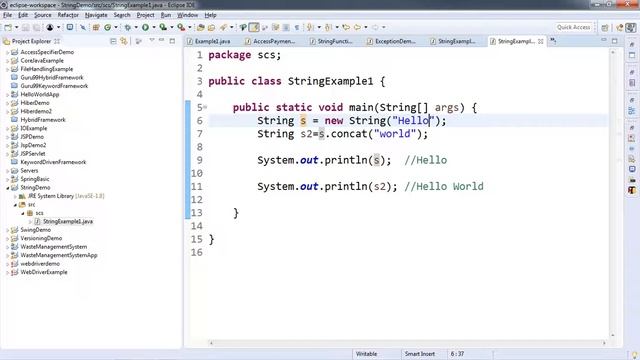Show the hidden editor tabs list

point(553,41)
